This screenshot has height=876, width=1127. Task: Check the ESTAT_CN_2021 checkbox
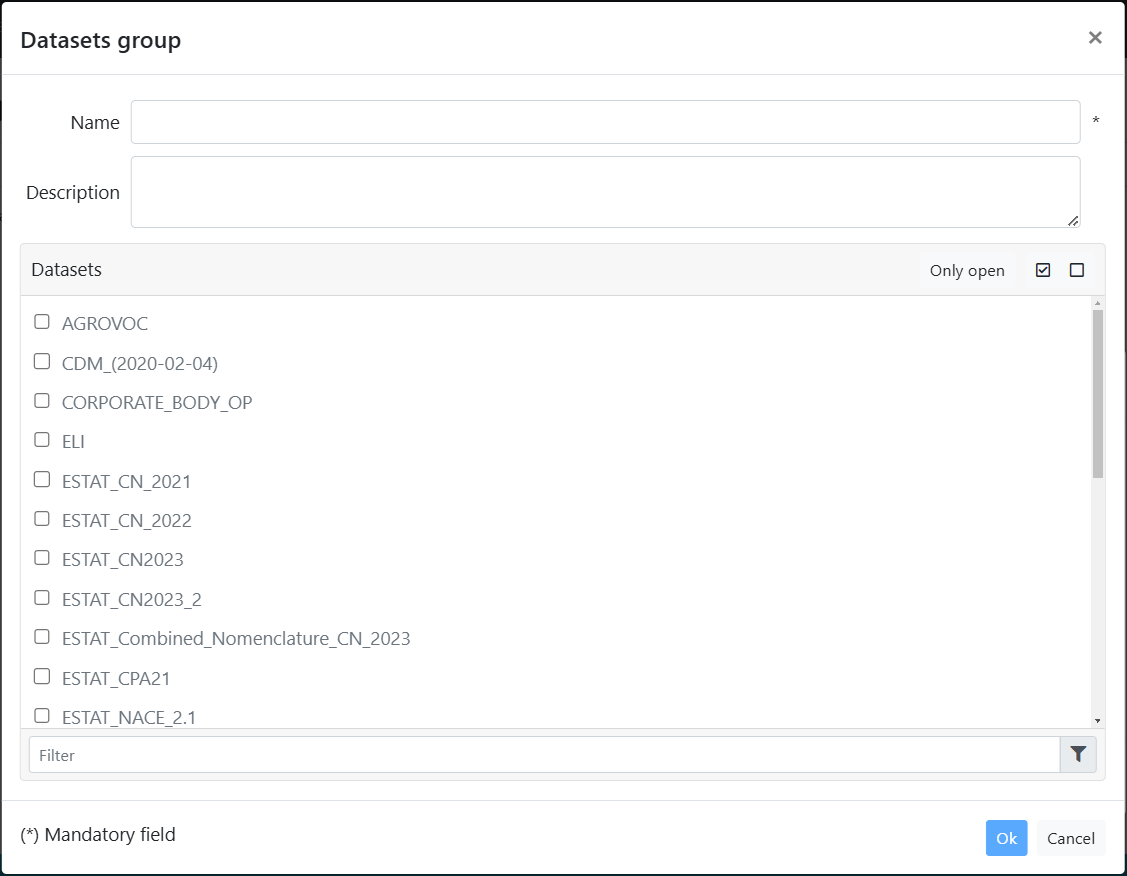click(42, 479)
